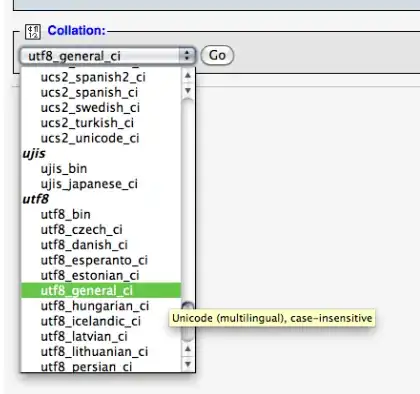Choose utf8_bin from the list
This screenshot has width=420, height=394.
click(101, 214)
